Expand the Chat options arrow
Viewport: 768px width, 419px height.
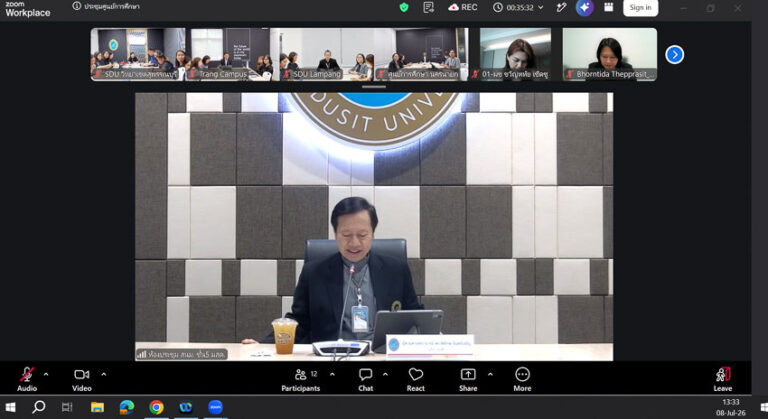coord(385,374)
